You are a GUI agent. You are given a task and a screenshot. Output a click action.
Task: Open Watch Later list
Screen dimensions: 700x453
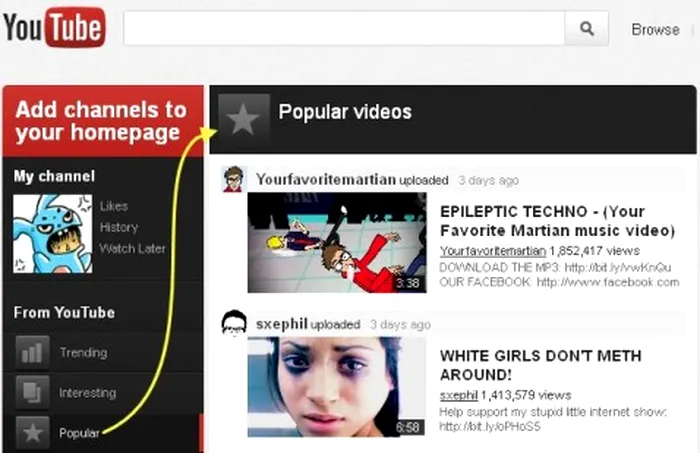pyautogui.click(x=133, y=248)
